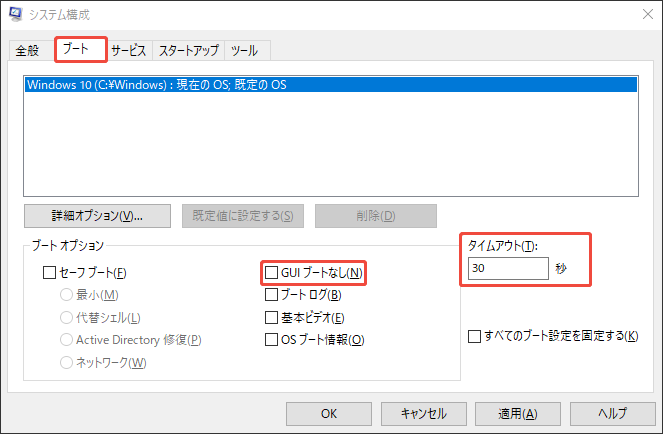Confirm with the OK button
This screenshot has width=663, height=434.
pos(329,414)
